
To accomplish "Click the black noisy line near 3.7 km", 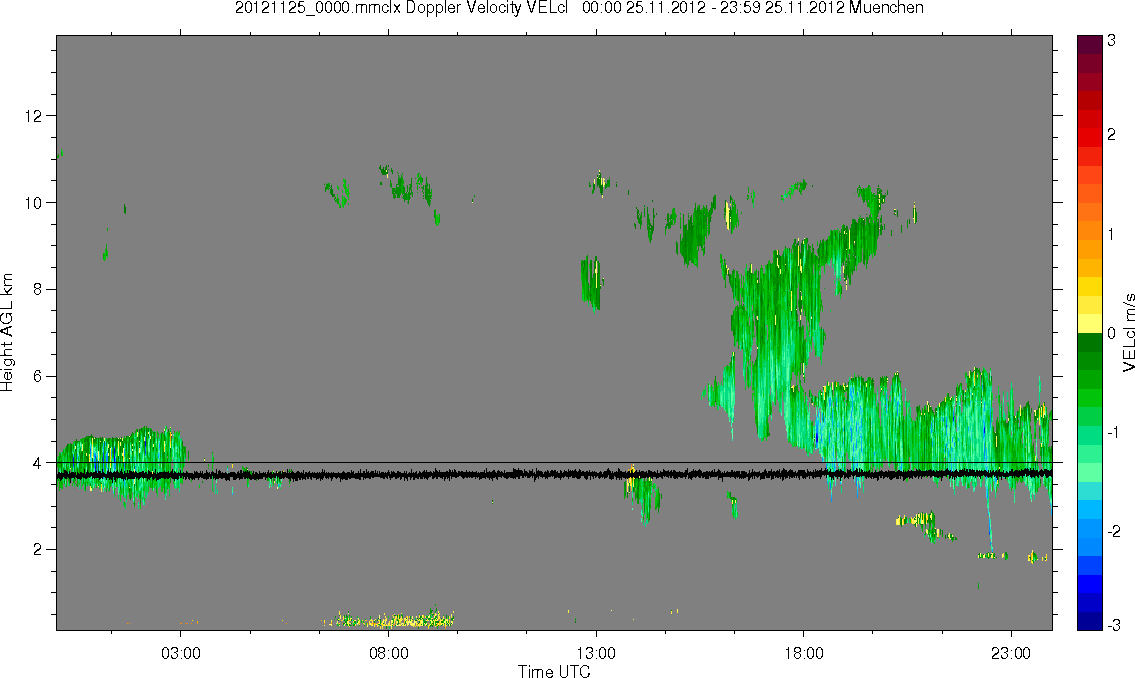I will pos(554,475).
